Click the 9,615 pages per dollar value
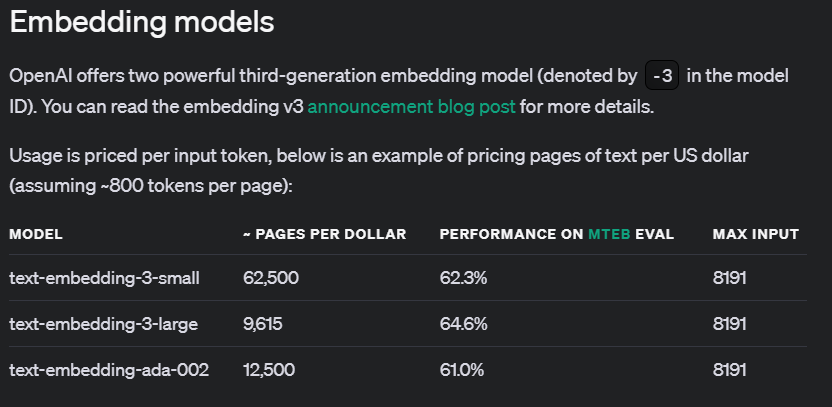Viewport: 832px width, 407px height. pyautogui.click(x=265, y=324)
